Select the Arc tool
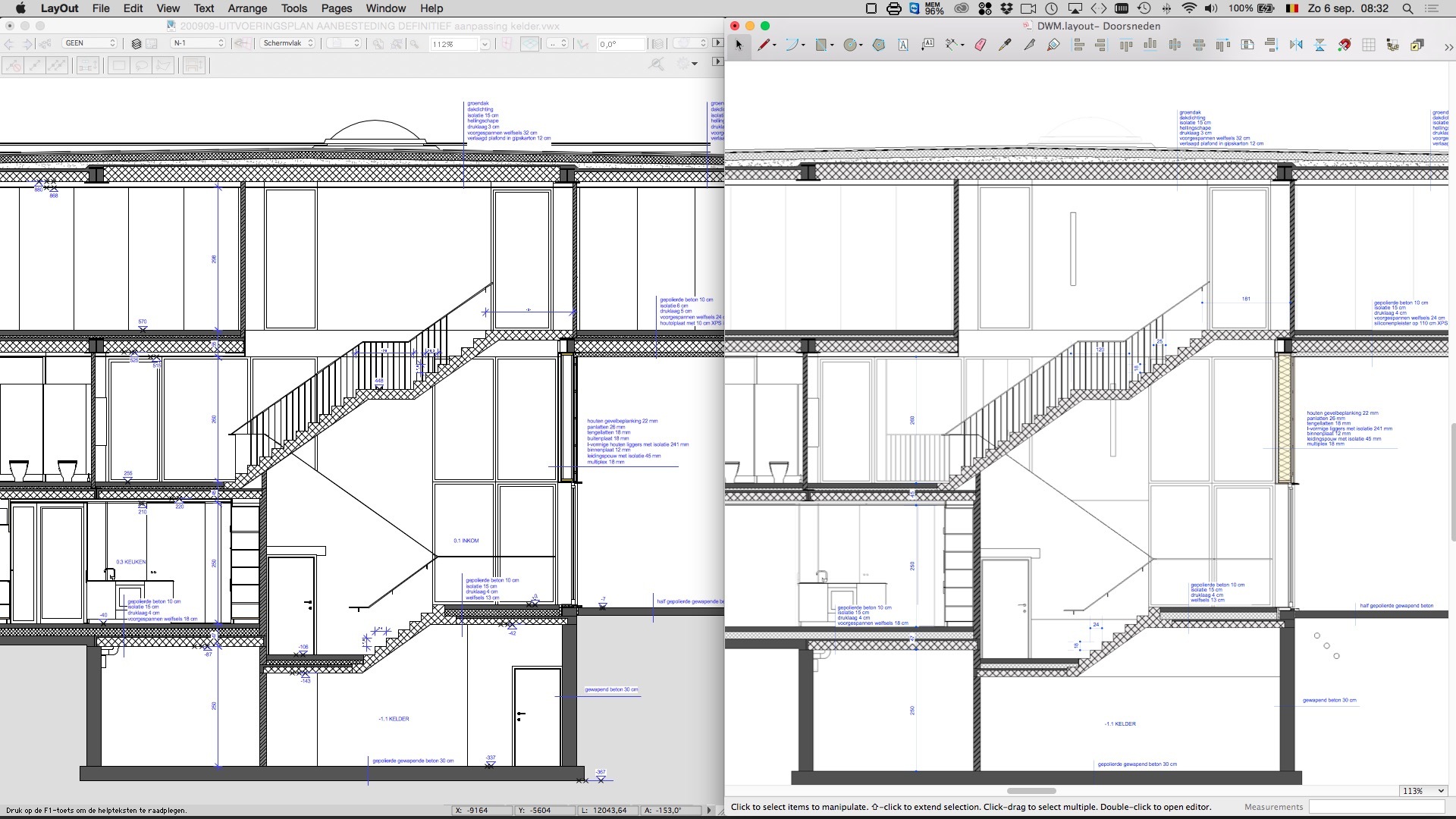Screen dimensions: 1456x819 click(x=792, y=45)
